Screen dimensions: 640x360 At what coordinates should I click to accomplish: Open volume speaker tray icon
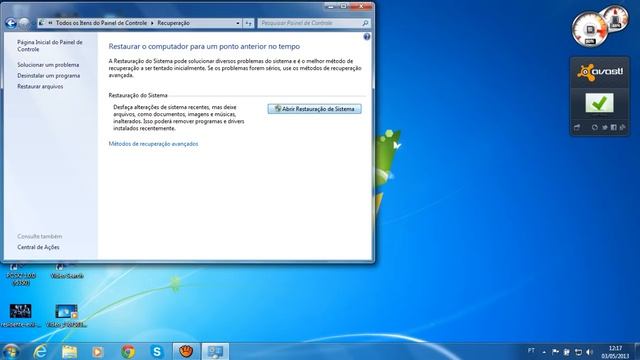tap(589, 352)
